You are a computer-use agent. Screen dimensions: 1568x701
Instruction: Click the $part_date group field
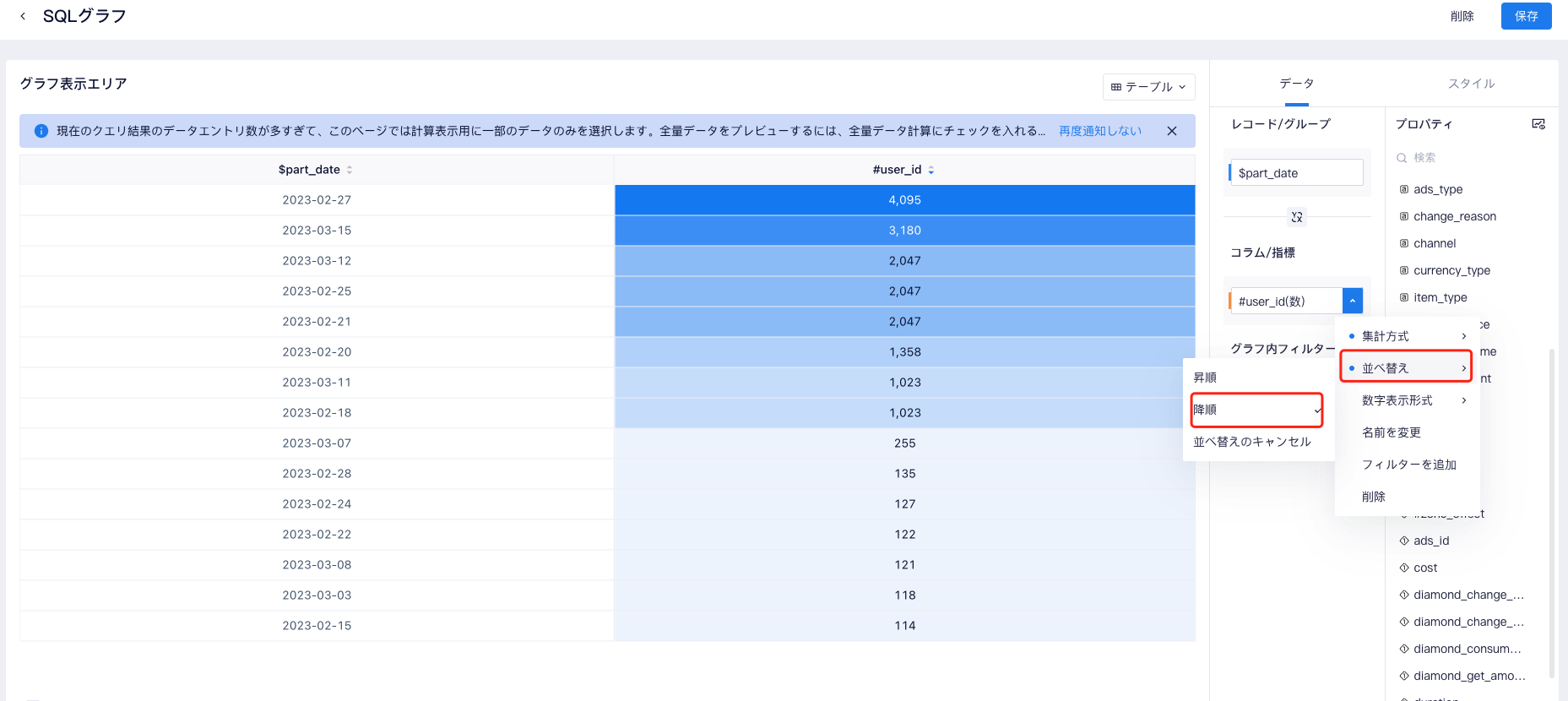pyautogui.click(x=1295, y=172)
